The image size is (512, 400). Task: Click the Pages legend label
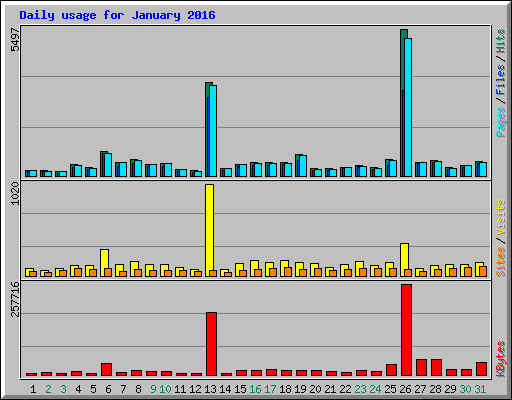(x=500, y=122)
